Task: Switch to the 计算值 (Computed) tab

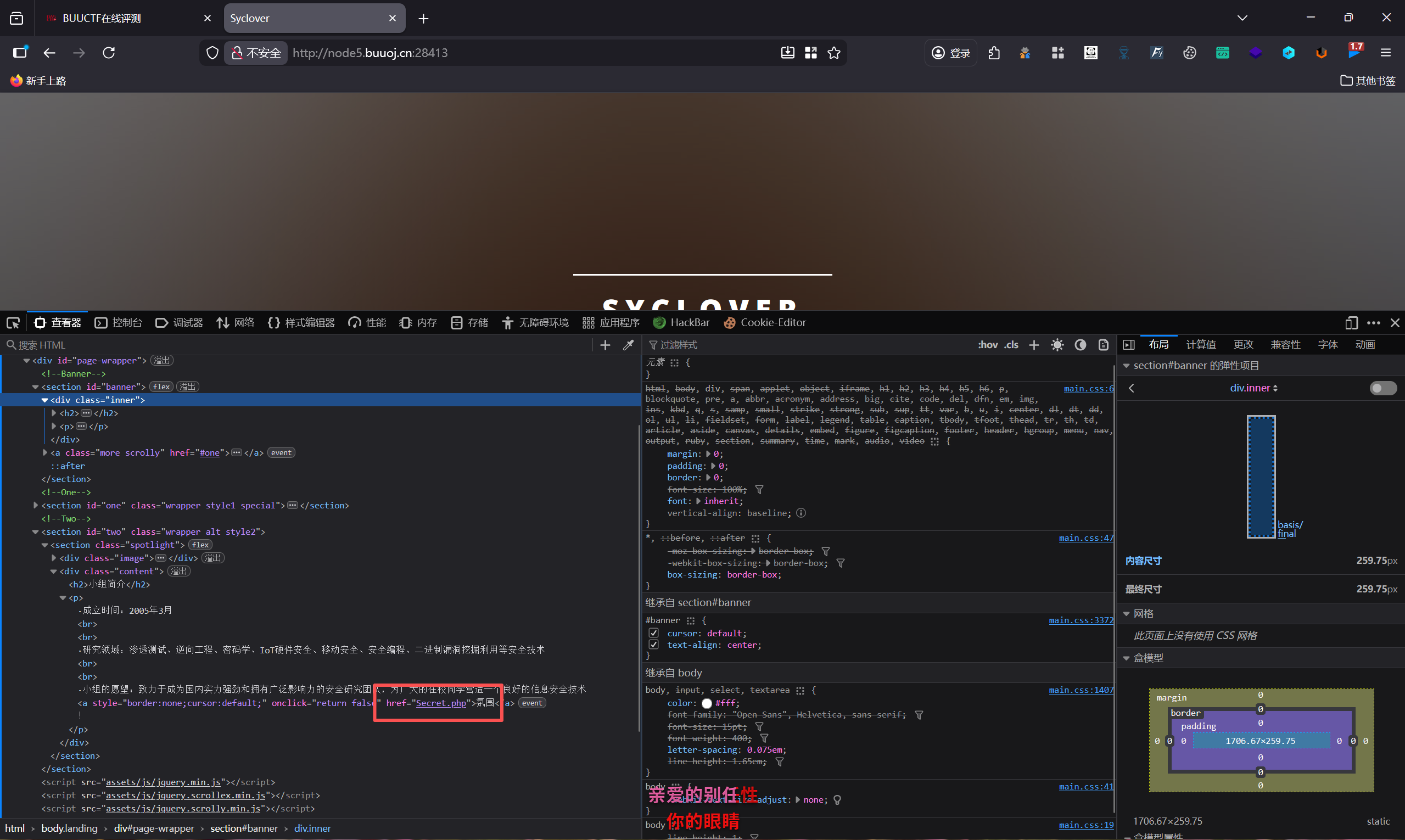Action: [x=1201, y=345]
